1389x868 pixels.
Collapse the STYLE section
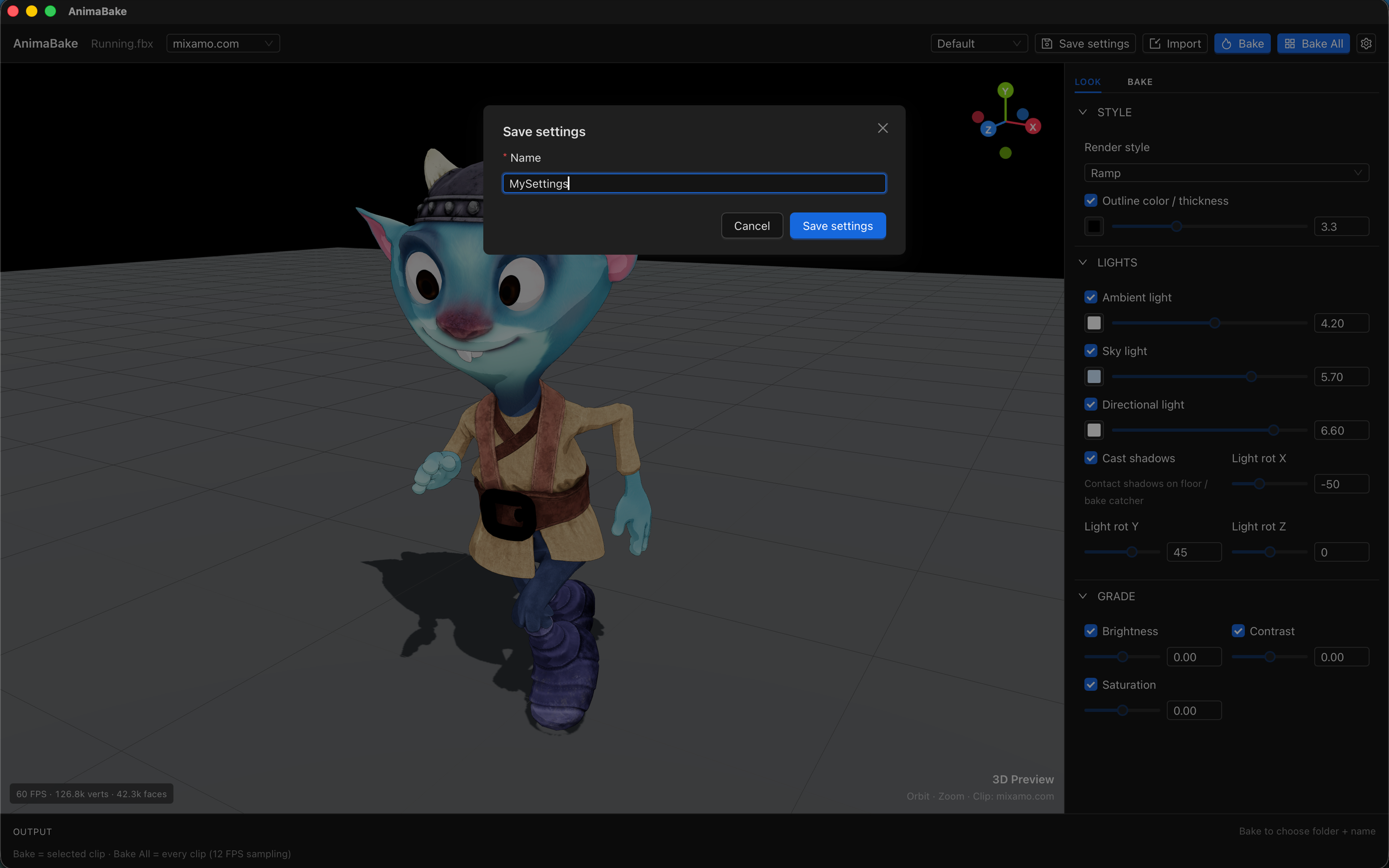click(1082, 112)
